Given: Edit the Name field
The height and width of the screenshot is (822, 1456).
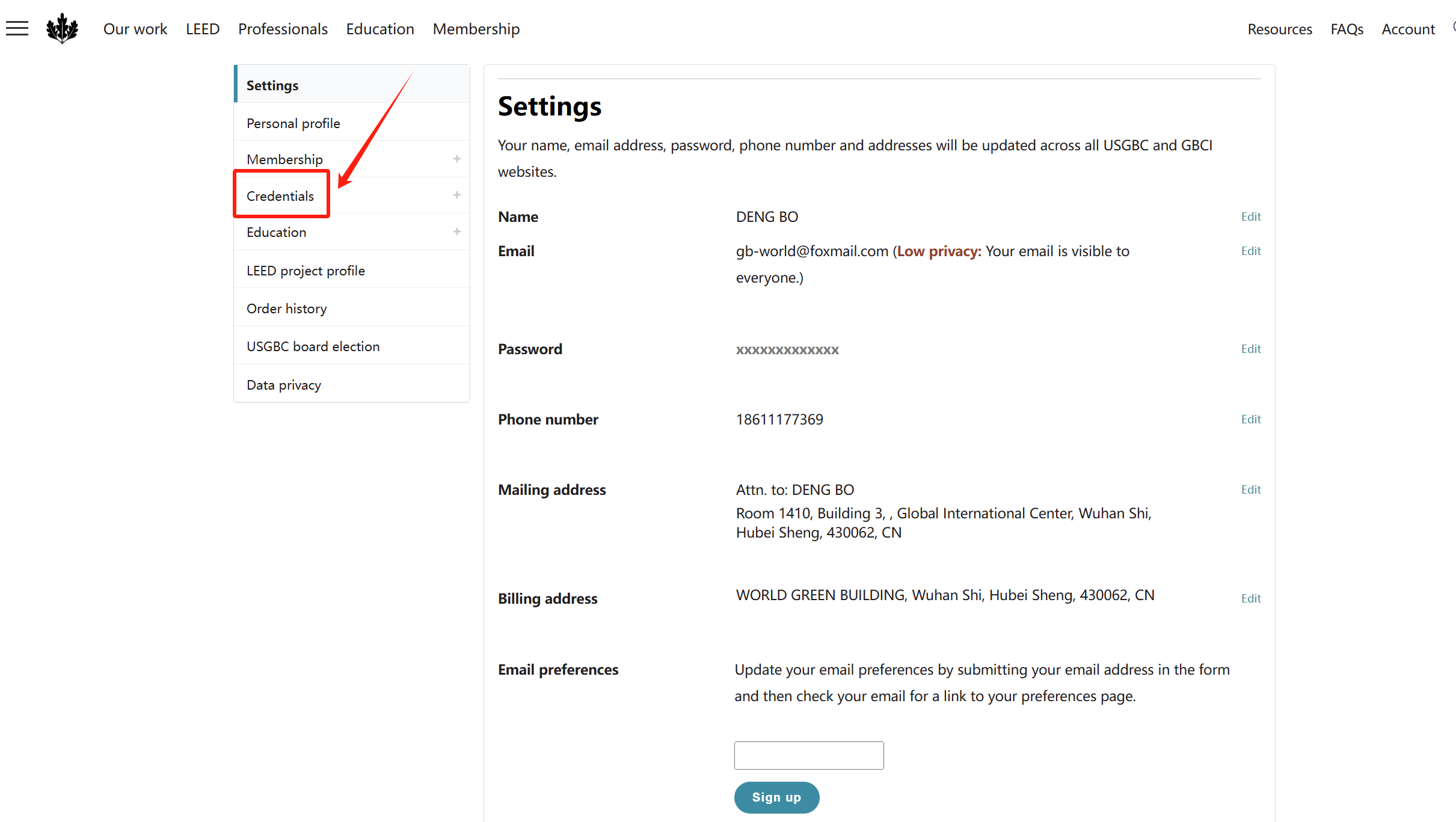Looking at the screenshot, I should (1251, 216).
